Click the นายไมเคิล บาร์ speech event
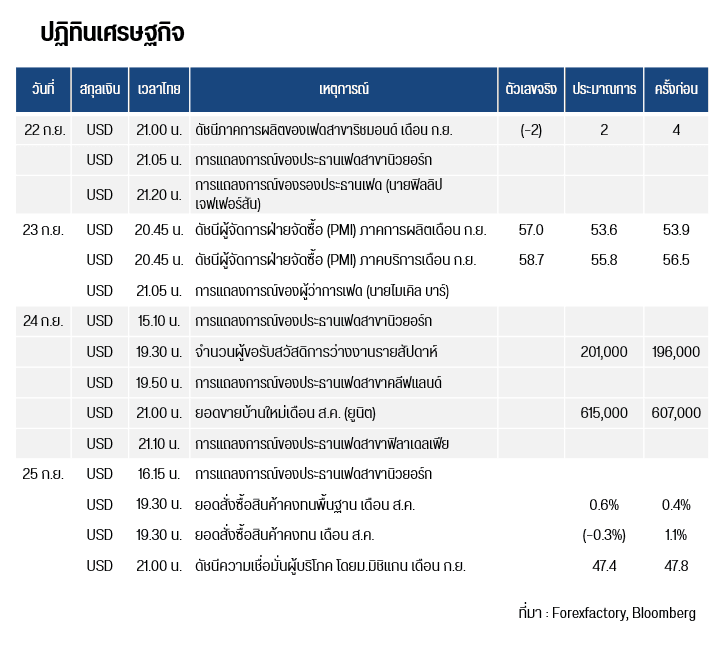 (322, 291)
